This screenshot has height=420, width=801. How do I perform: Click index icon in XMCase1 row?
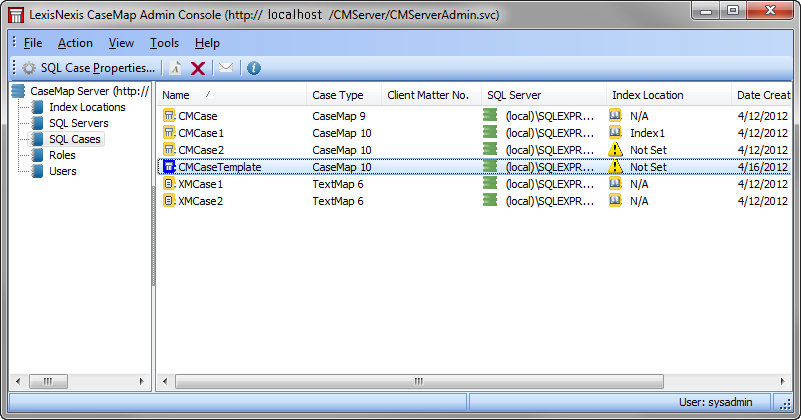pyautogui.click(x=616, y=183)
